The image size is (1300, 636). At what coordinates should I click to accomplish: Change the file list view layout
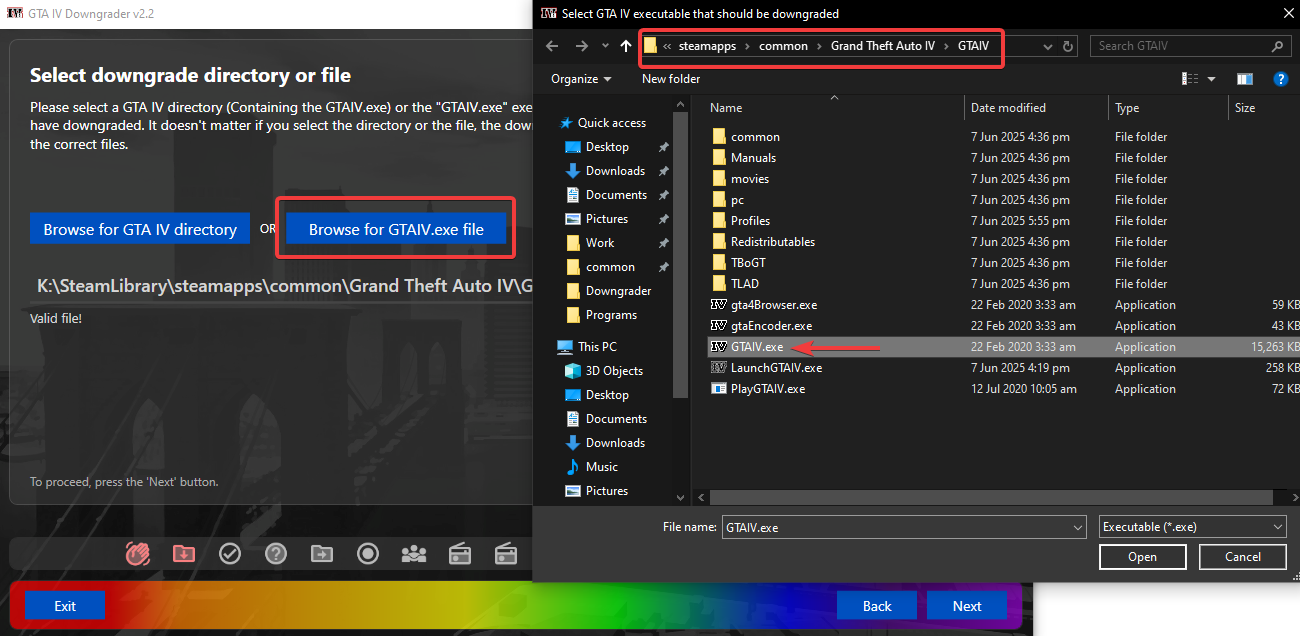pyautogui.click(x=1190, y=79)
